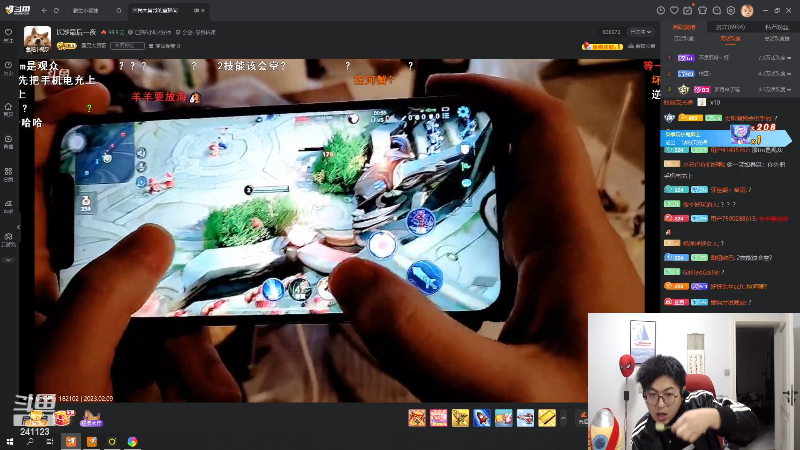800x450 pixels.
Task: Select the middle tab in the right panel
Action: tap(730, 27)
